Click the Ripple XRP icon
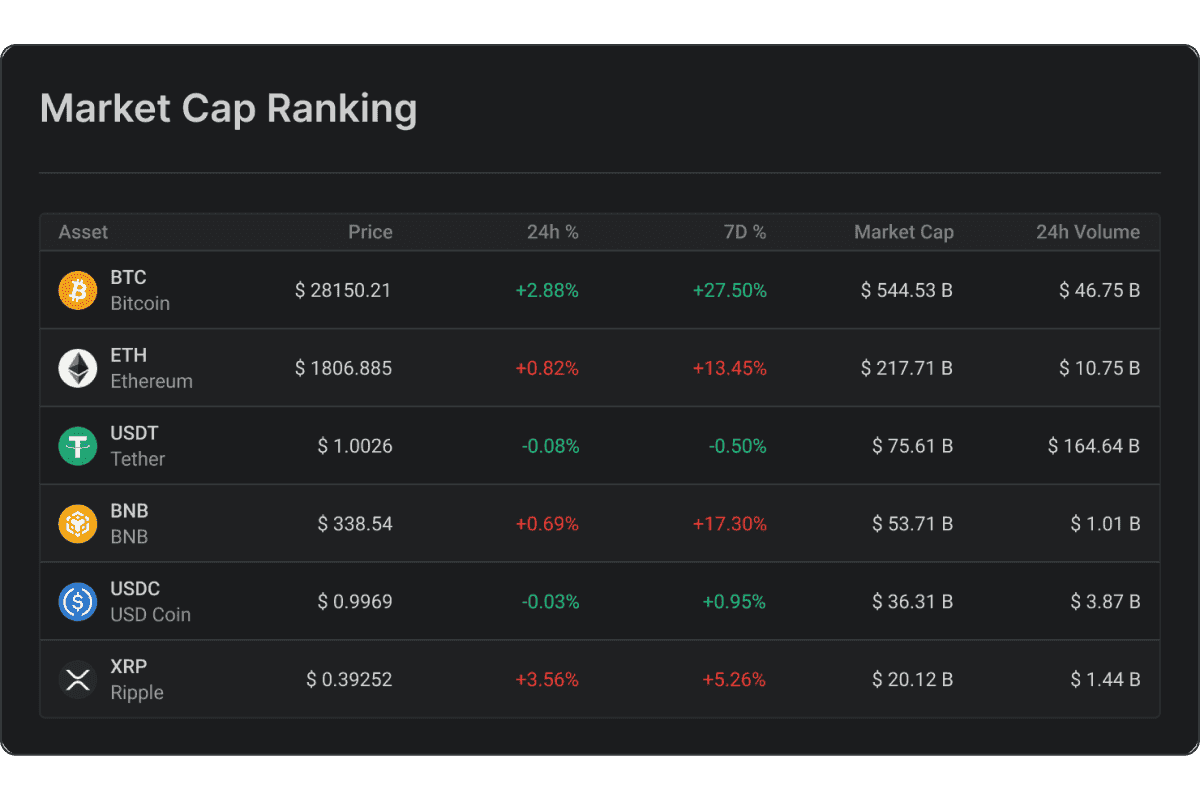1200x800 pixels. point(78,680)
